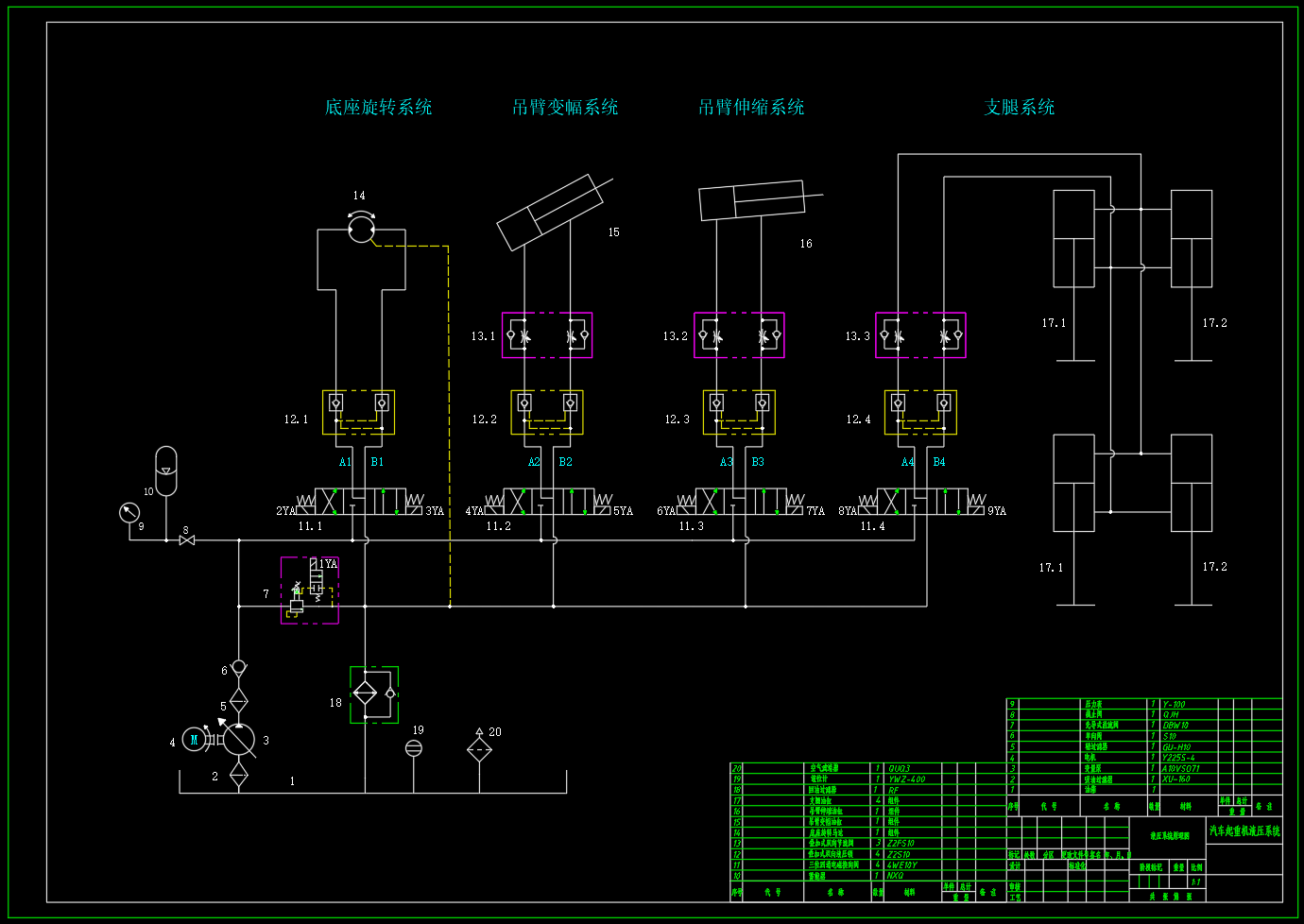Select the 吊臂变幅系统 heading text

(565, 108)
